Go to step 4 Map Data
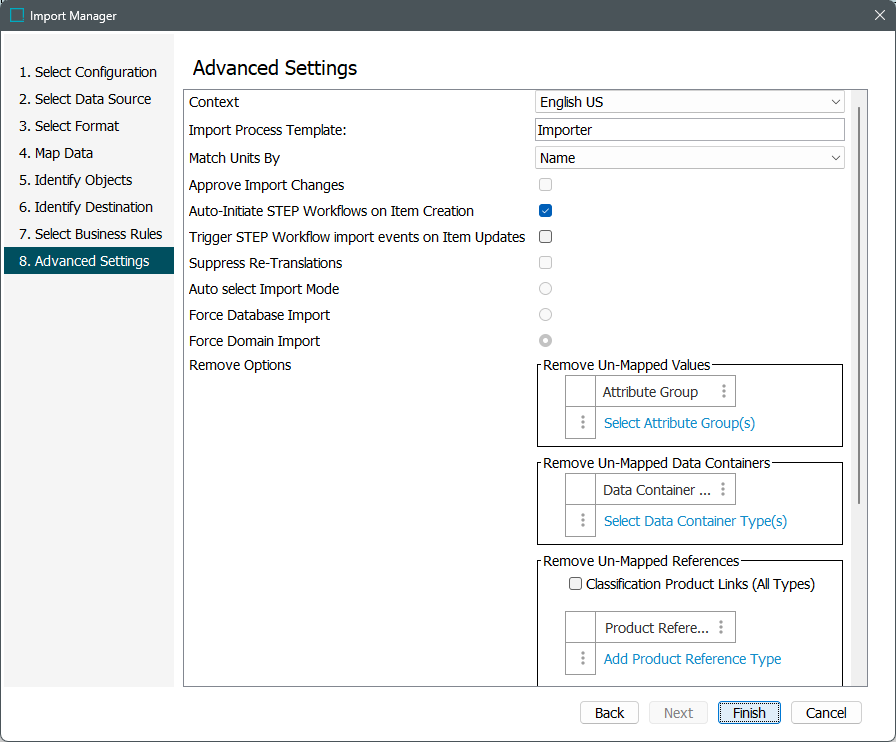The height and width of the screenshot is (742, 896). click(56, 153)
